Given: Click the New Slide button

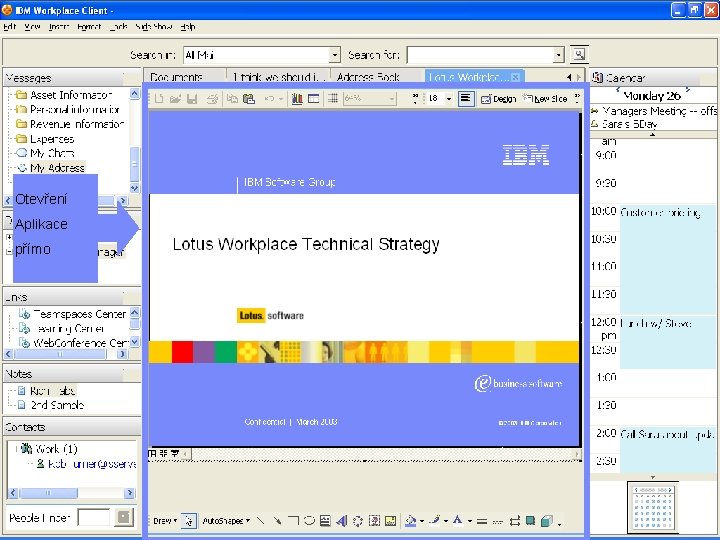Looking at the screenshot, I should pyautogui.click(x=546, y=99).
